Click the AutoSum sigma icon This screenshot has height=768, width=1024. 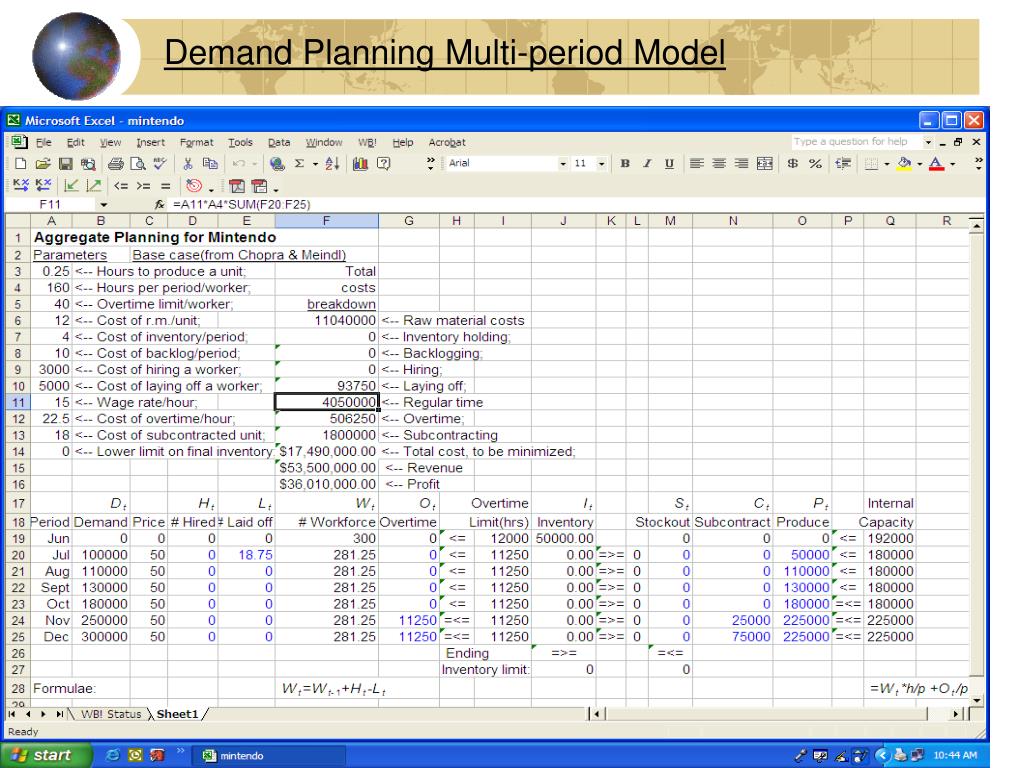[299, 164]
